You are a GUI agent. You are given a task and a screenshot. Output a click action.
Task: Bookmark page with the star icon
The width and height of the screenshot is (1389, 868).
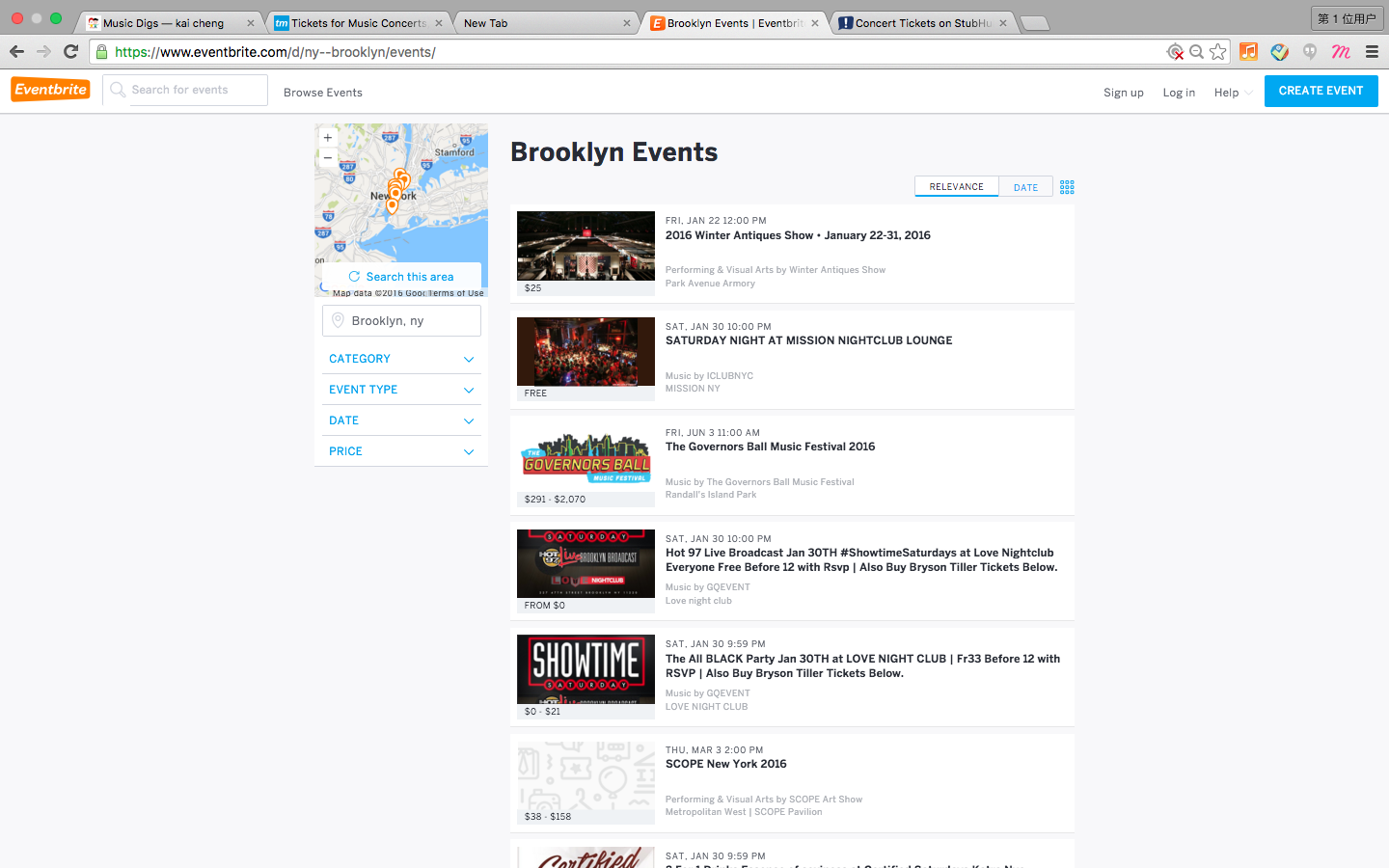click(x=1218, y=52)
